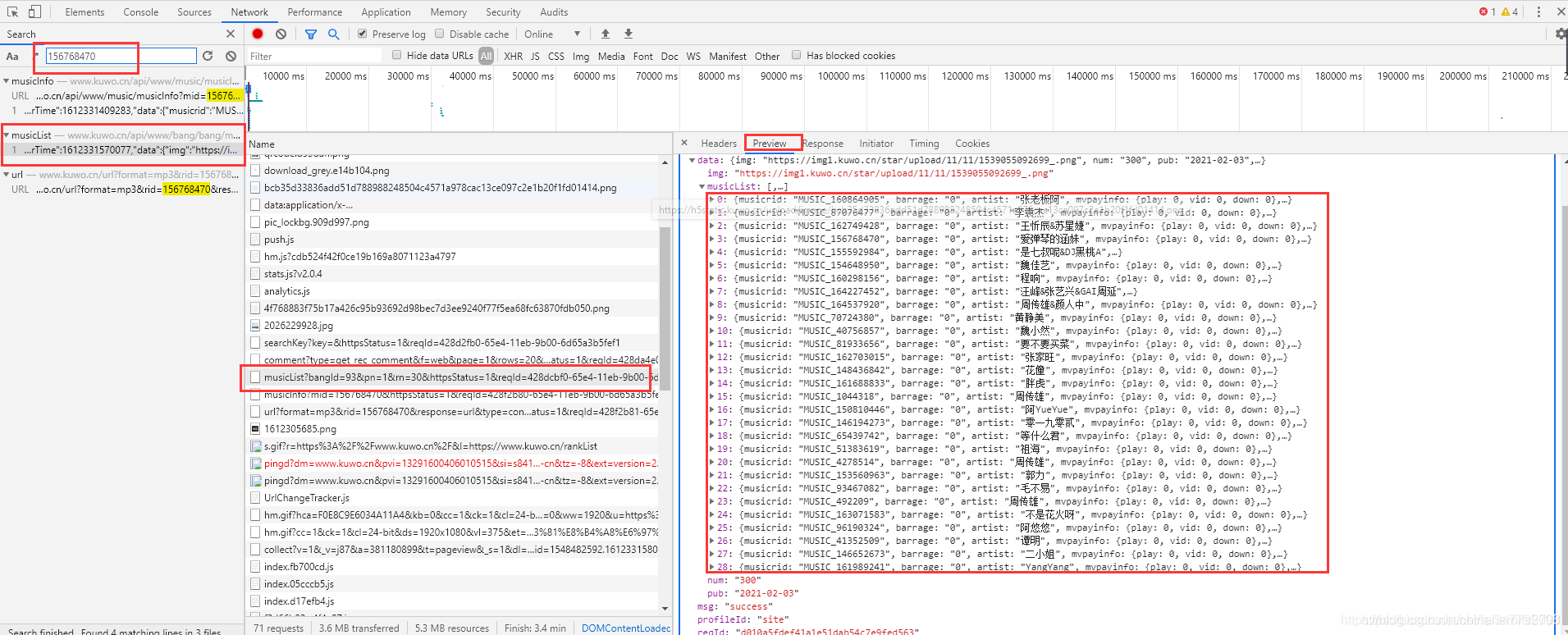The image size is (1568, 635).
Task: Click the magnifier search icon in network toolbar
Action: point(334,34)
